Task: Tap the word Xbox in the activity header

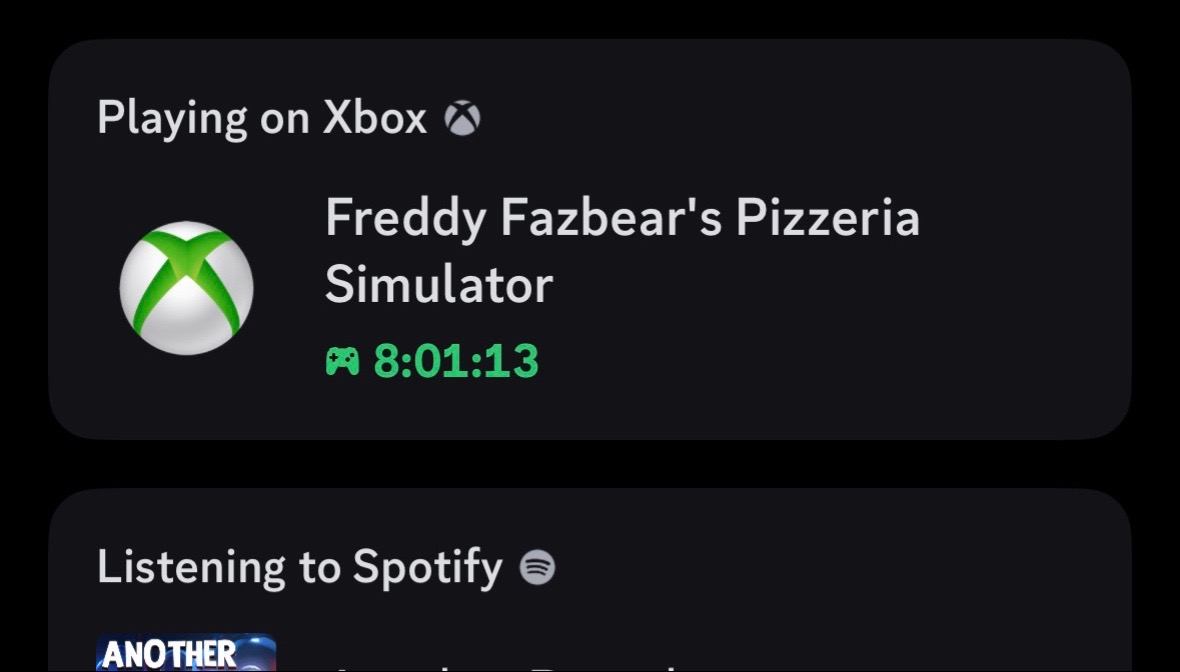Action: click(x=375, y=118)
